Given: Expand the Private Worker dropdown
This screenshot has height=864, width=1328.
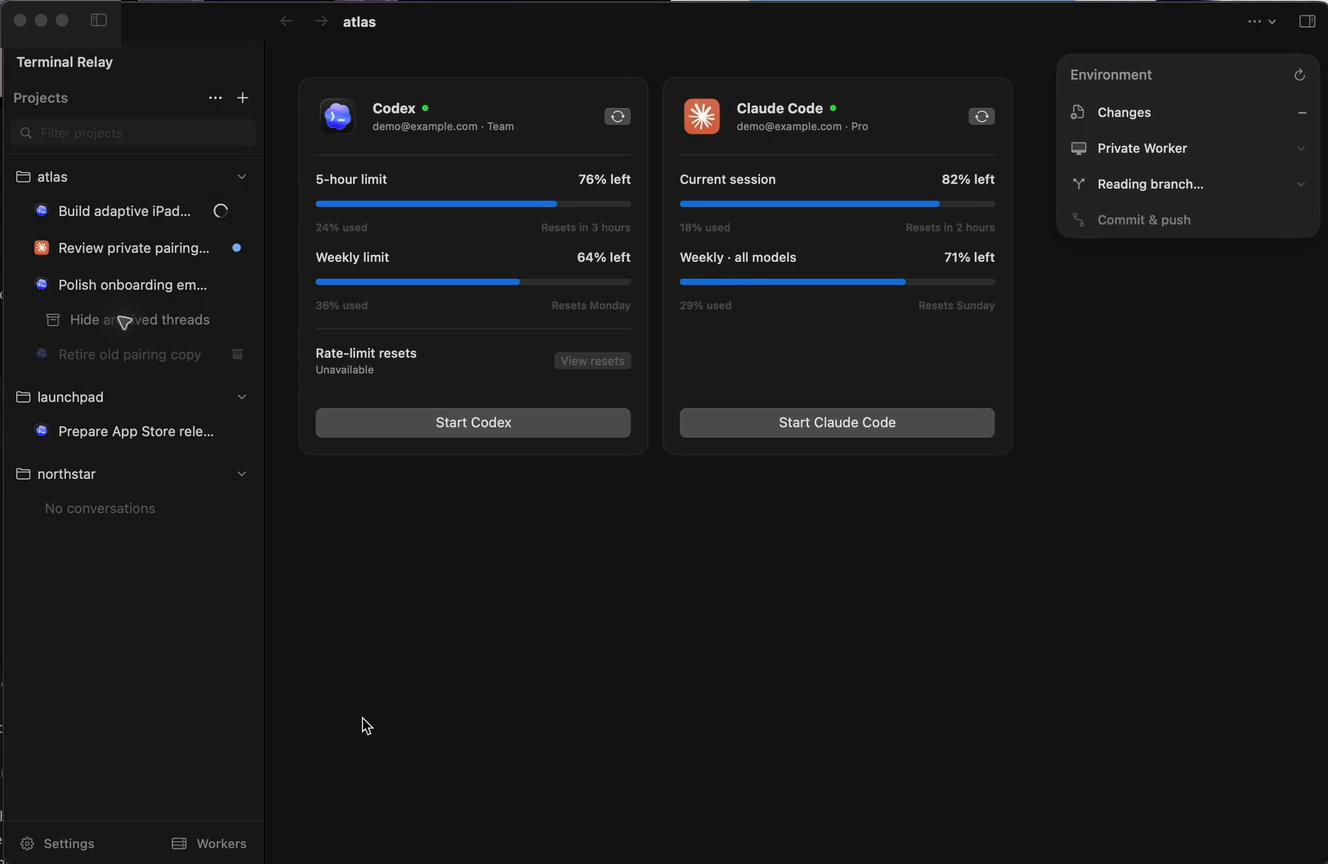Looking at the screenshot, I should click(x=1301, y=149).
